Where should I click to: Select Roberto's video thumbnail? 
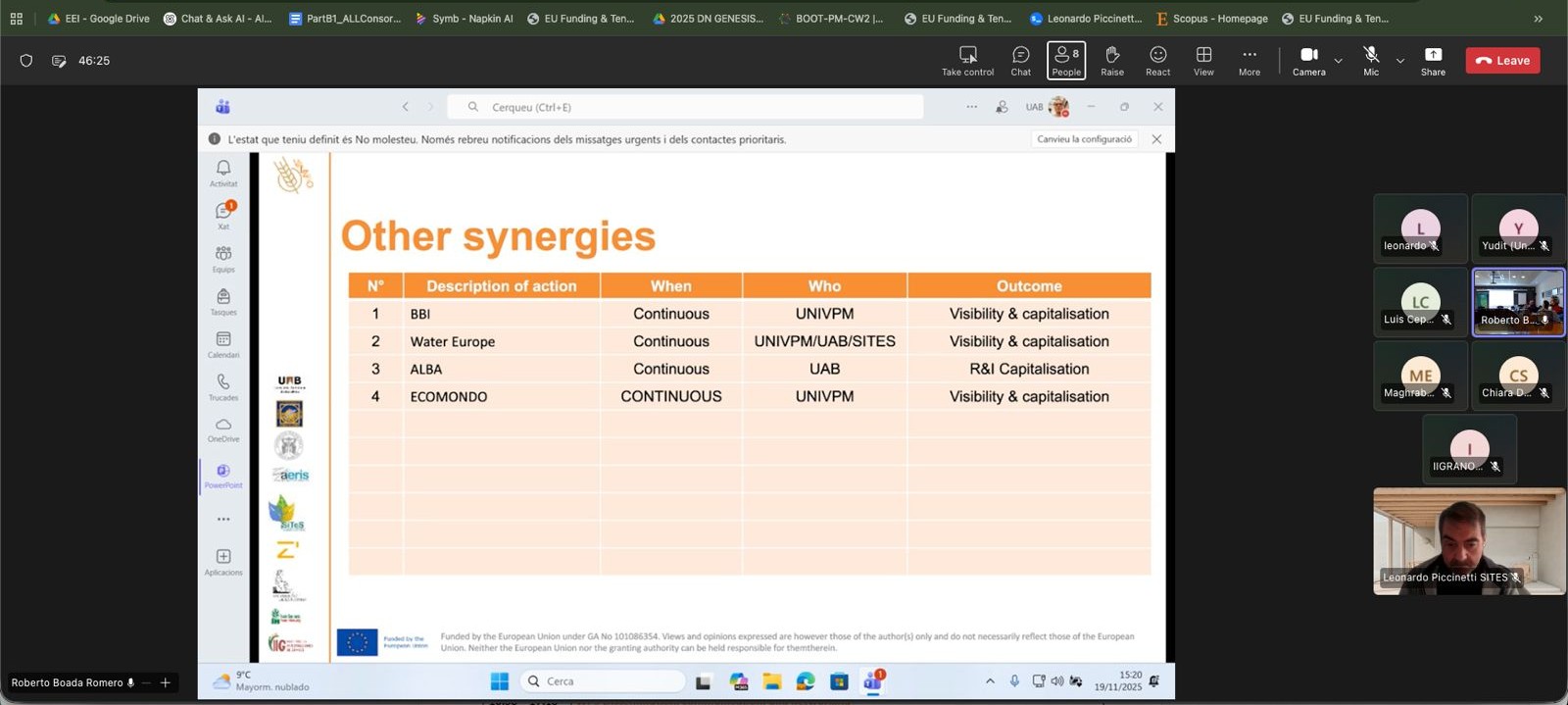pyautogui.click(x=1518, y=302)
